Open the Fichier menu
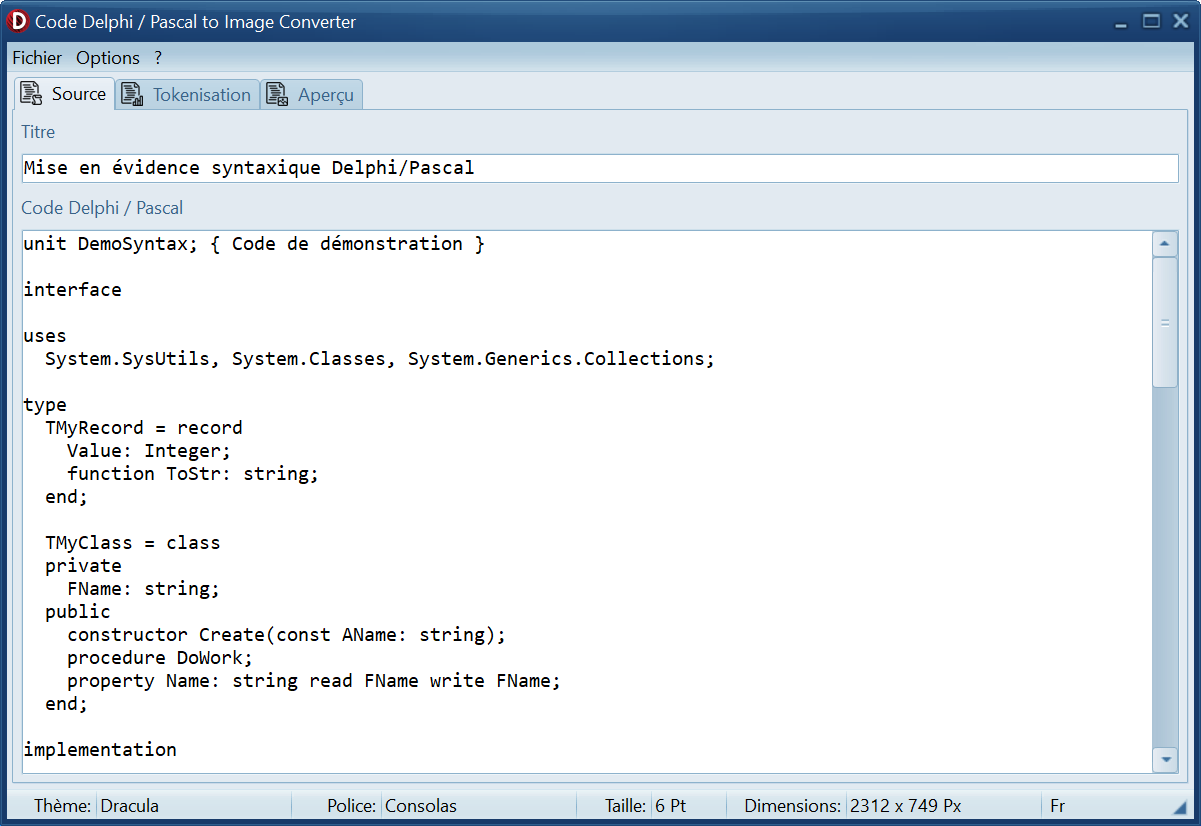1201x826 pixels. coord(37,58)
